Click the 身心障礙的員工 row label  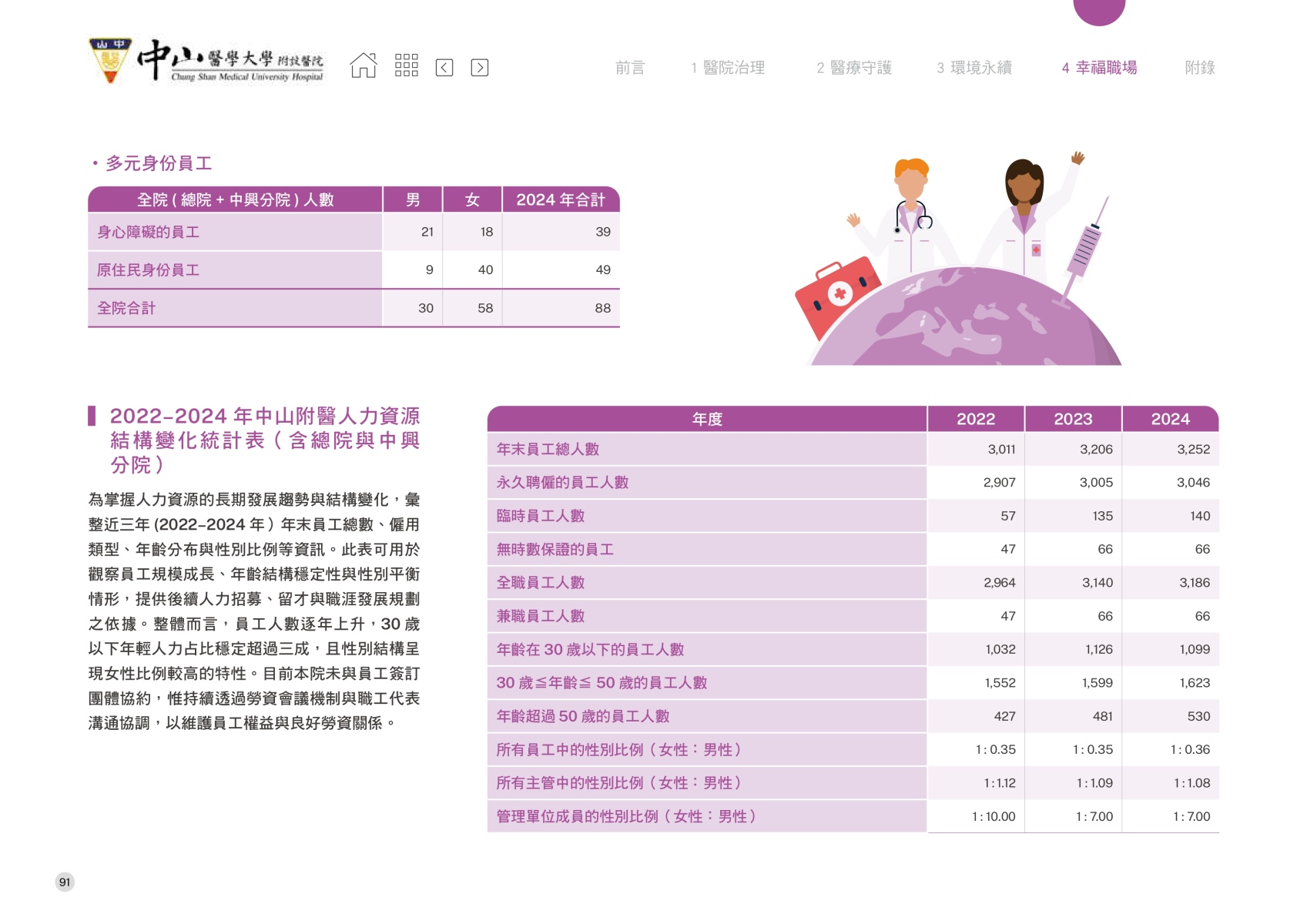click(148, 232)
